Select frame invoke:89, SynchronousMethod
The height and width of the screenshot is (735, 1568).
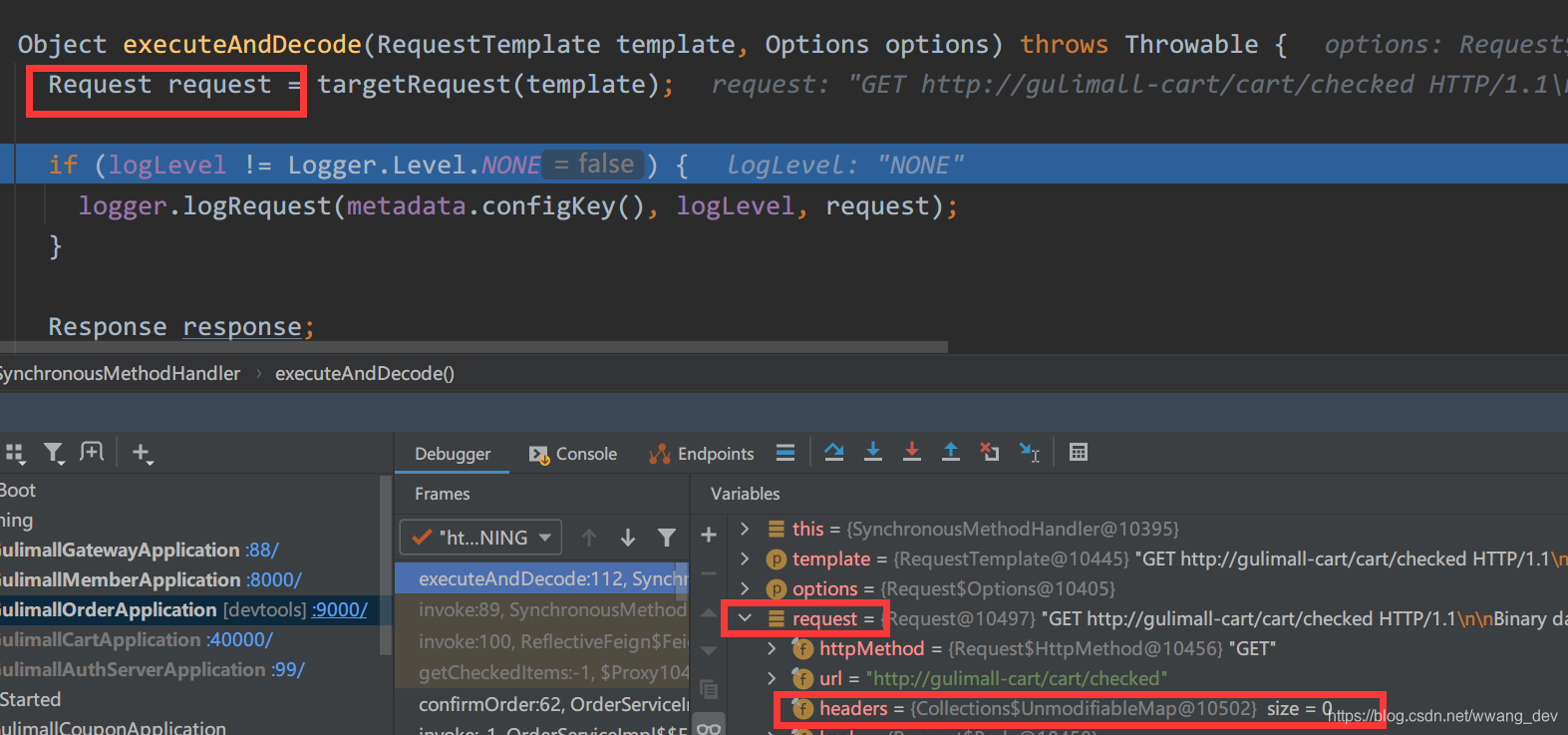(x=542, y=609)
